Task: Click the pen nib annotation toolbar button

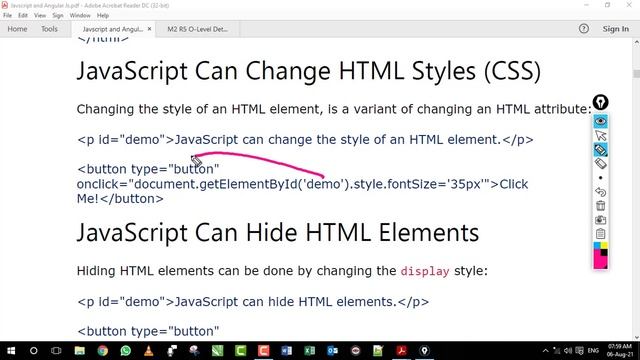Action: 600,102
